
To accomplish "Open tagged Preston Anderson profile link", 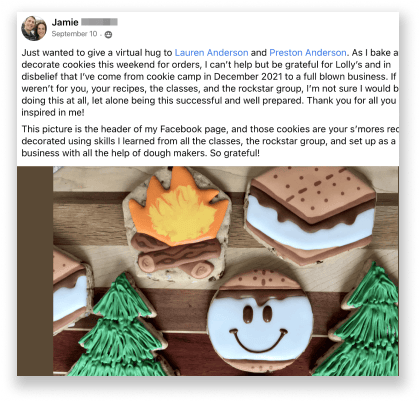I will [308, 53].
